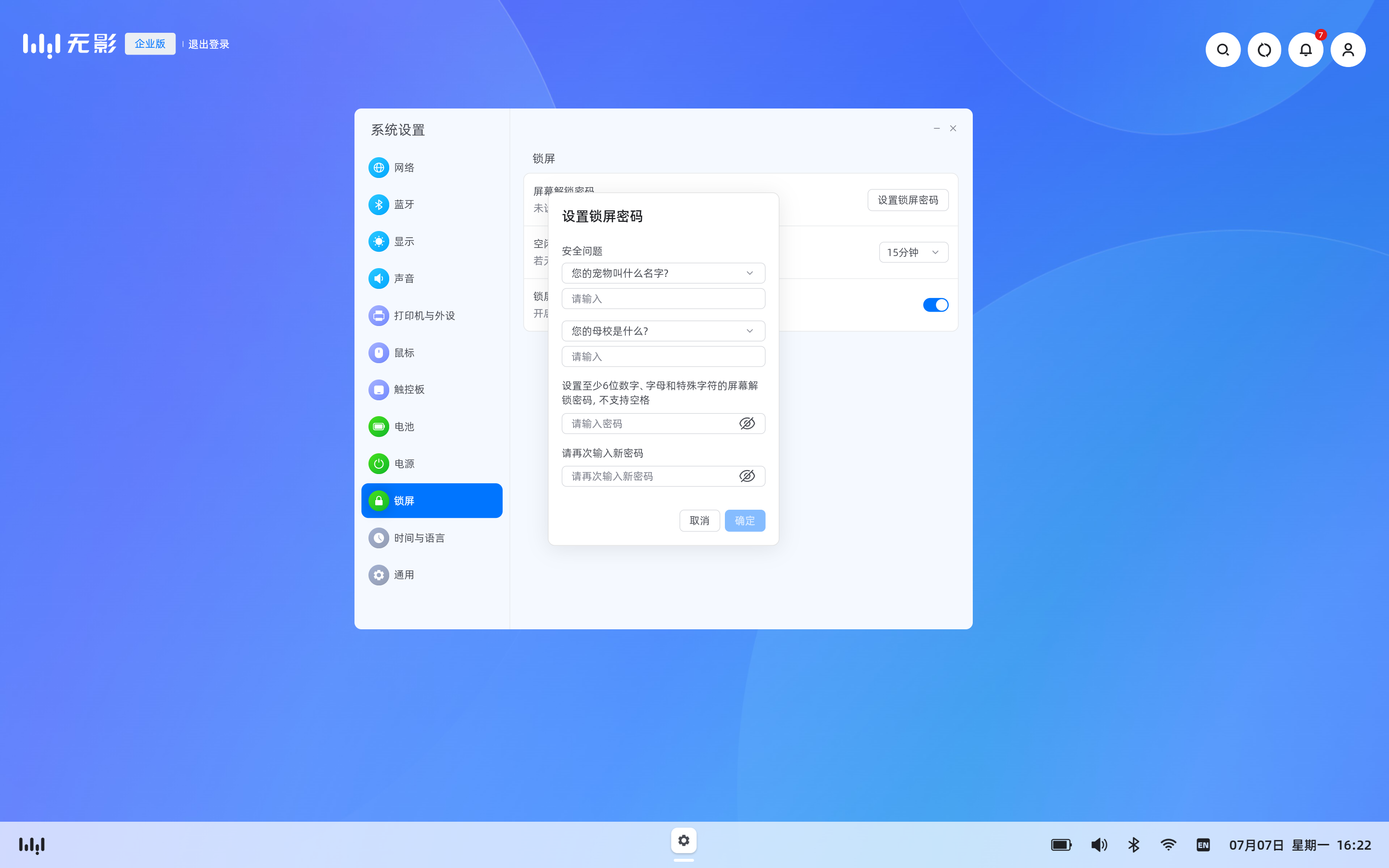Click the EN input method icon

pos(1203,844)
